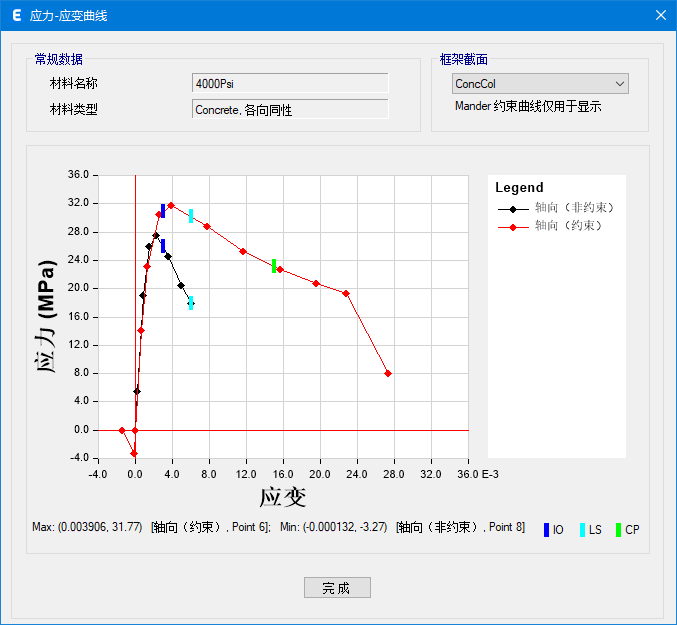Open the ConcCol frame section dropdown
Screen dimensions: 677x625
(540, 84)
